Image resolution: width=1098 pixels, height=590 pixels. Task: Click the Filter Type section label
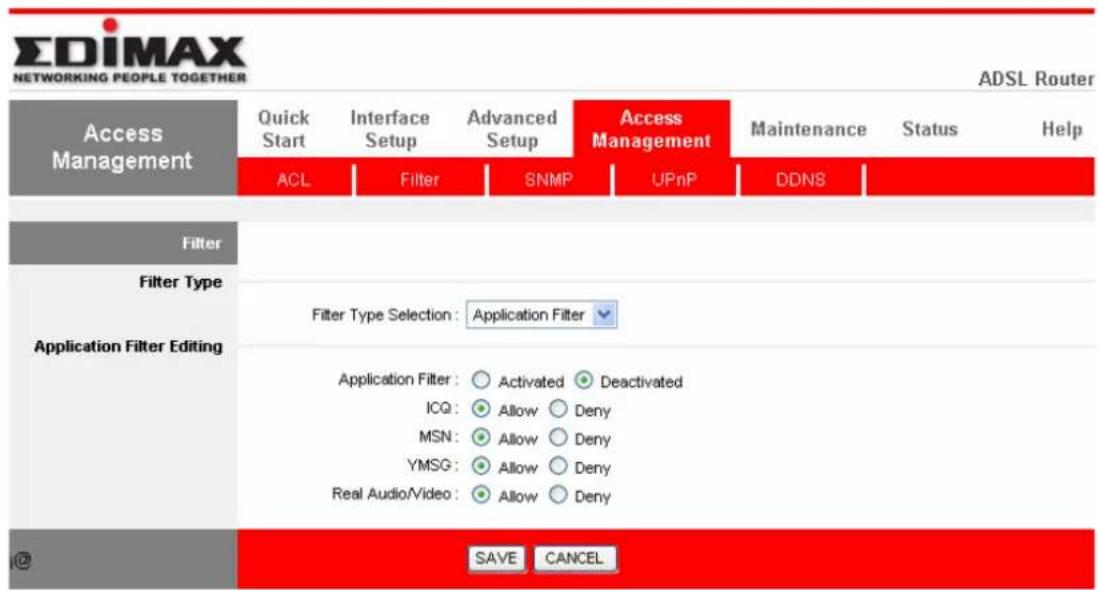click(x=181, y=282)
